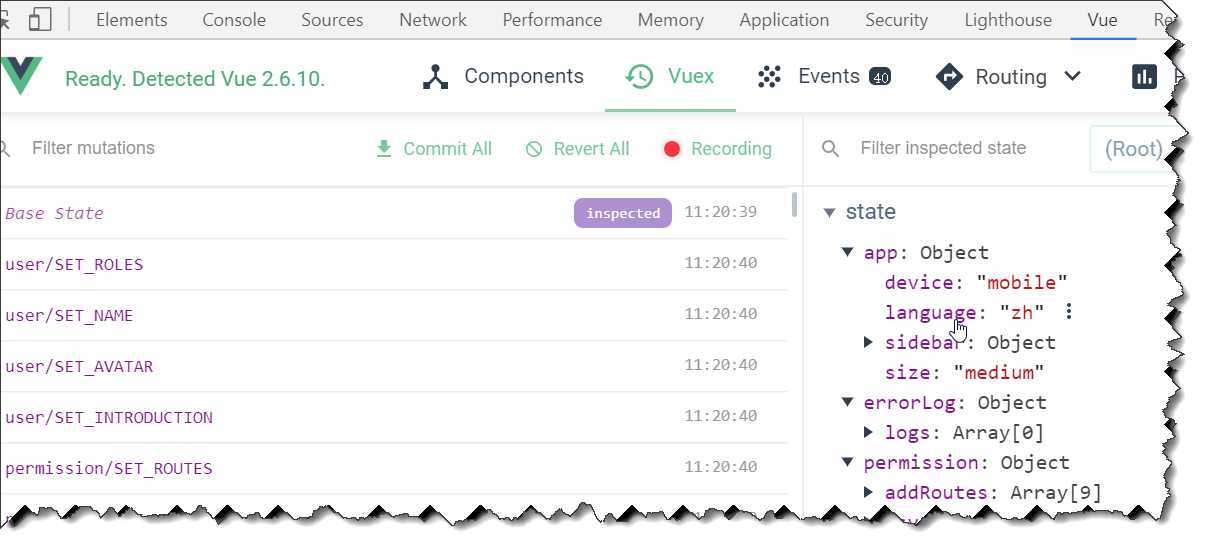1219x560 pixels.
Task: Open the Memory tab
Action: 670,20
